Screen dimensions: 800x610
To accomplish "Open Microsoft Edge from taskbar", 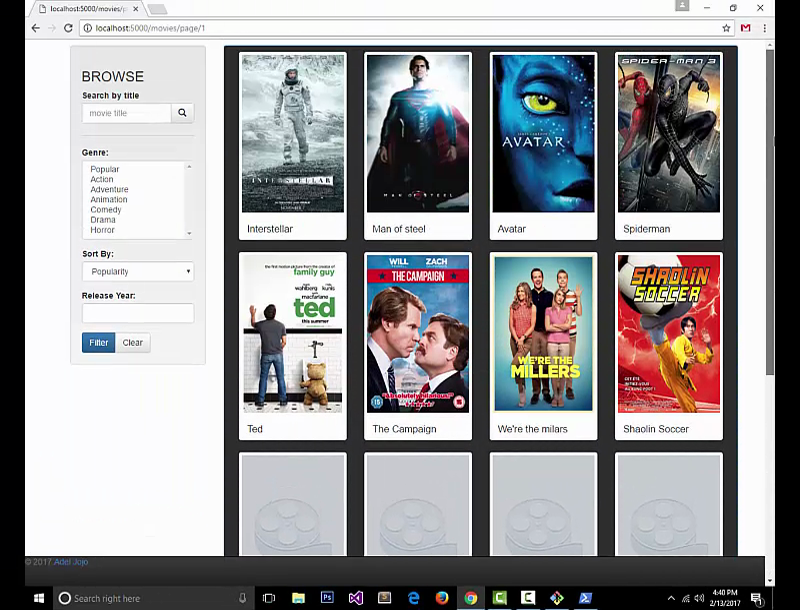I will (x=413, y=598).
